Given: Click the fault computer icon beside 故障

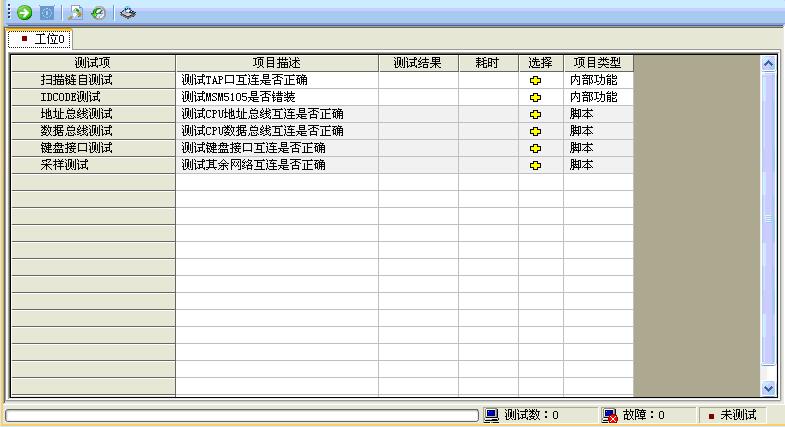Looking at the screenshot, I should pyautogui.click(x=610, y=415).
